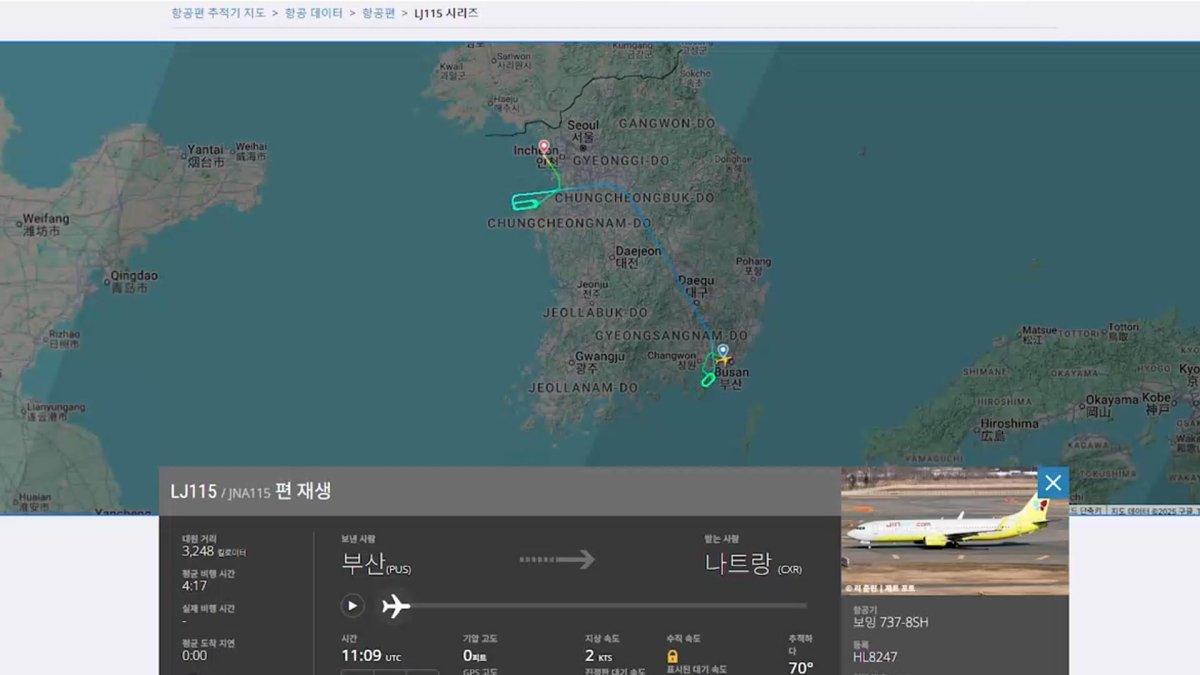
Task: Open the 항공편 추적기 지도 breadcrumb link
Action: (218, 13)
